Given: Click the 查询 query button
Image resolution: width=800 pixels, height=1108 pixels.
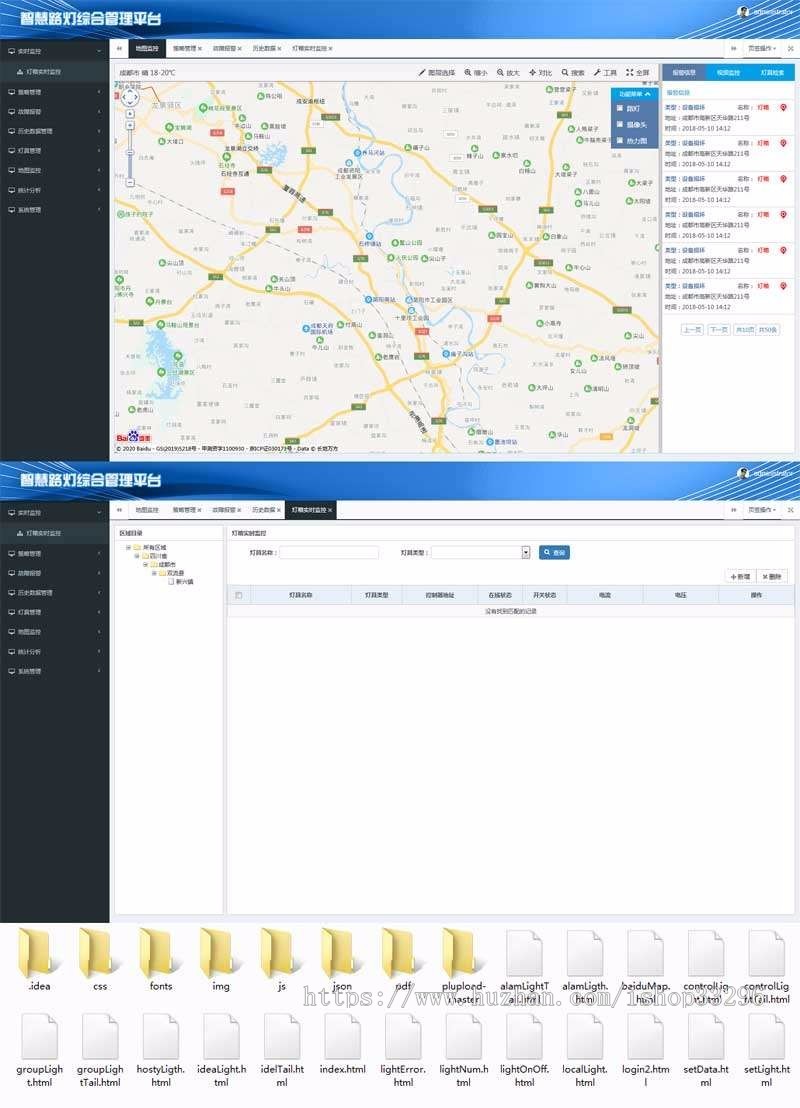Looking at the screenshot, I should (x=552, y=551).
